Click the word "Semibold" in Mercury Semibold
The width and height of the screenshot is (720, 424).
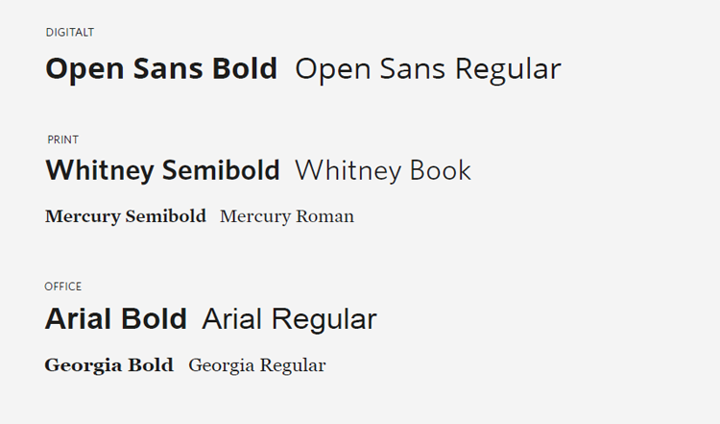coord(165,216)
